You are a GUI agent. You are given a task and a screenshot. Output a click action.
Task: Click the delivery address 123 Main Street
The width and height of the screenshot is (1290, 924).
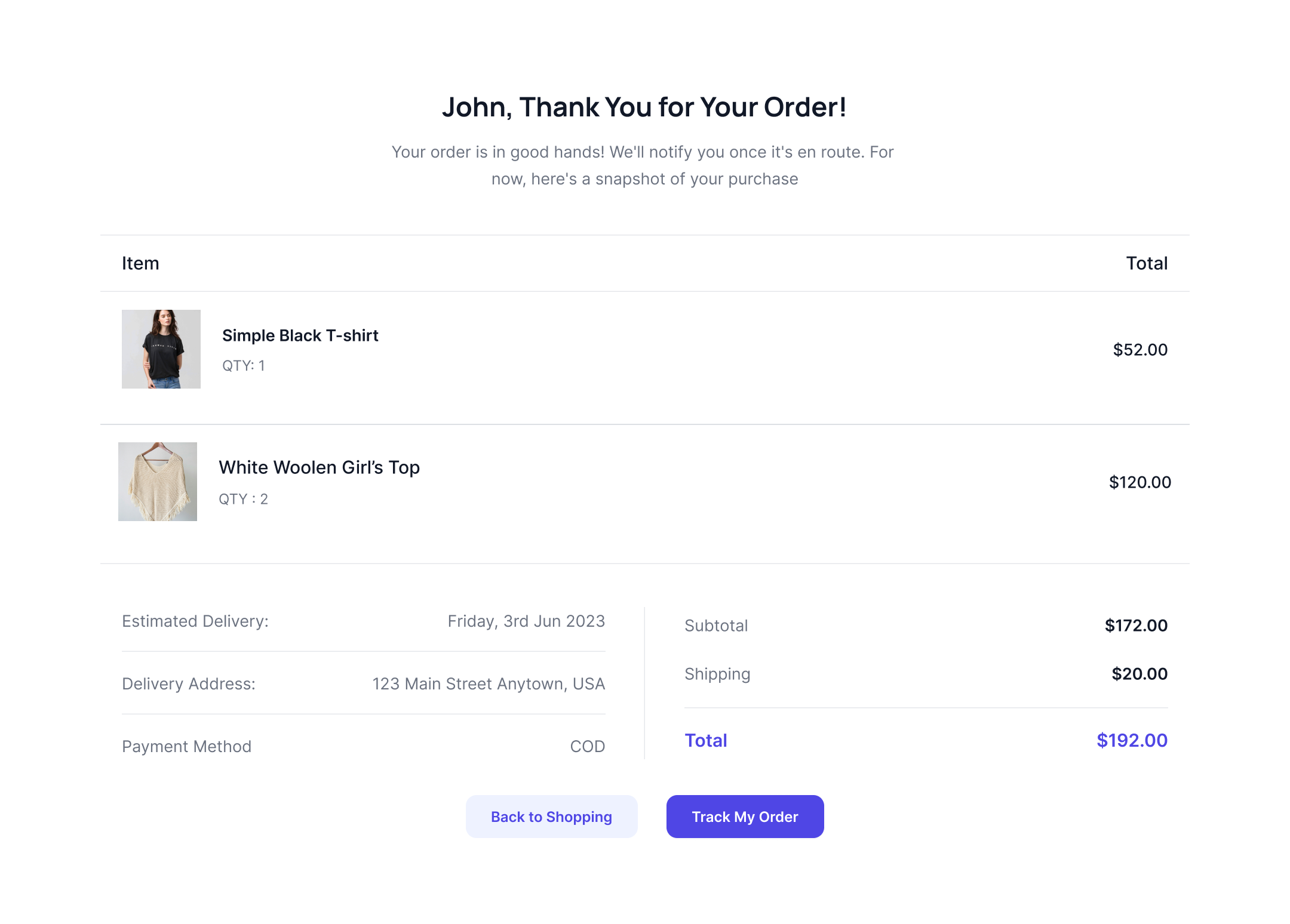[489, 684]
